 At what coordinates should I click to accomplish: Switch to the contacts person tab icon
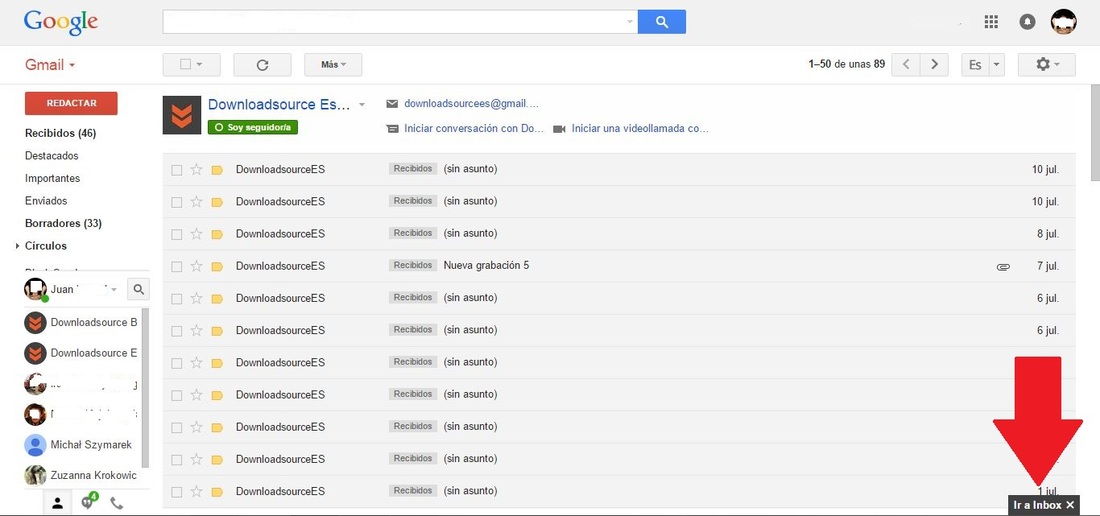click(58, 503)
